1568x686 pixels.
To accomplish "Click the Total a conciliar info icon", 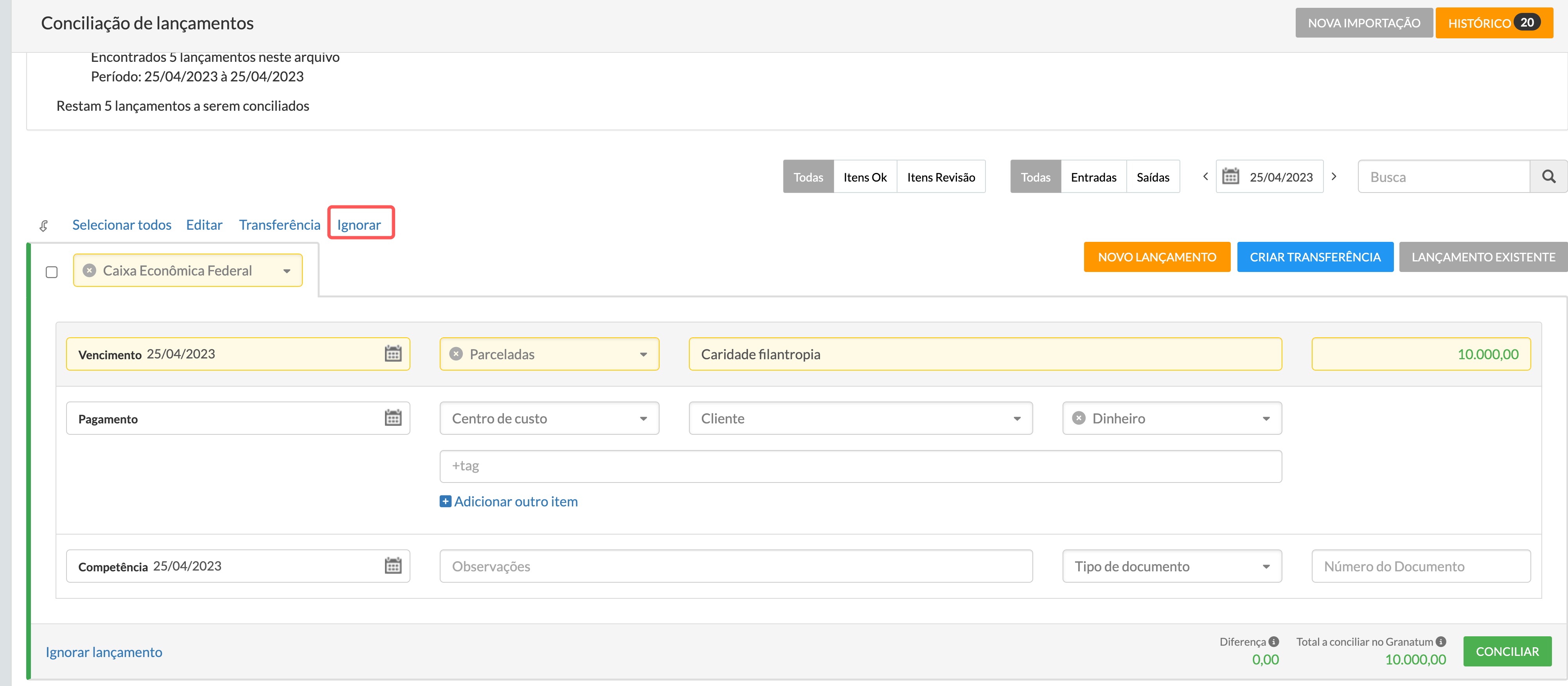I will point(1441,641).
